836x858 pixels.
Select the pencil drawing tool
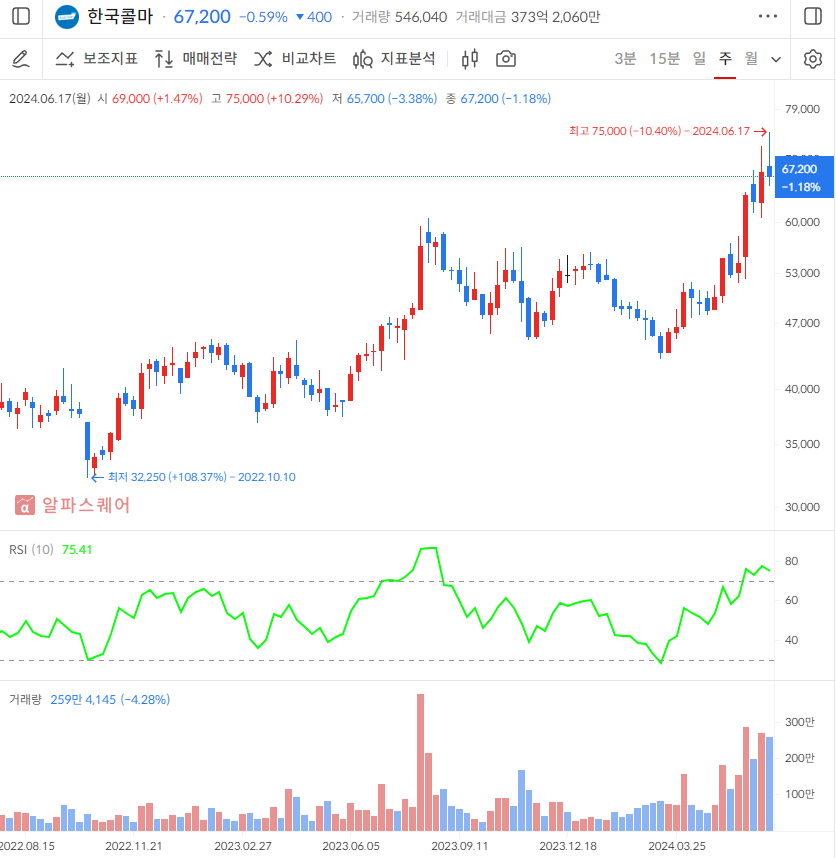point(21,59)
